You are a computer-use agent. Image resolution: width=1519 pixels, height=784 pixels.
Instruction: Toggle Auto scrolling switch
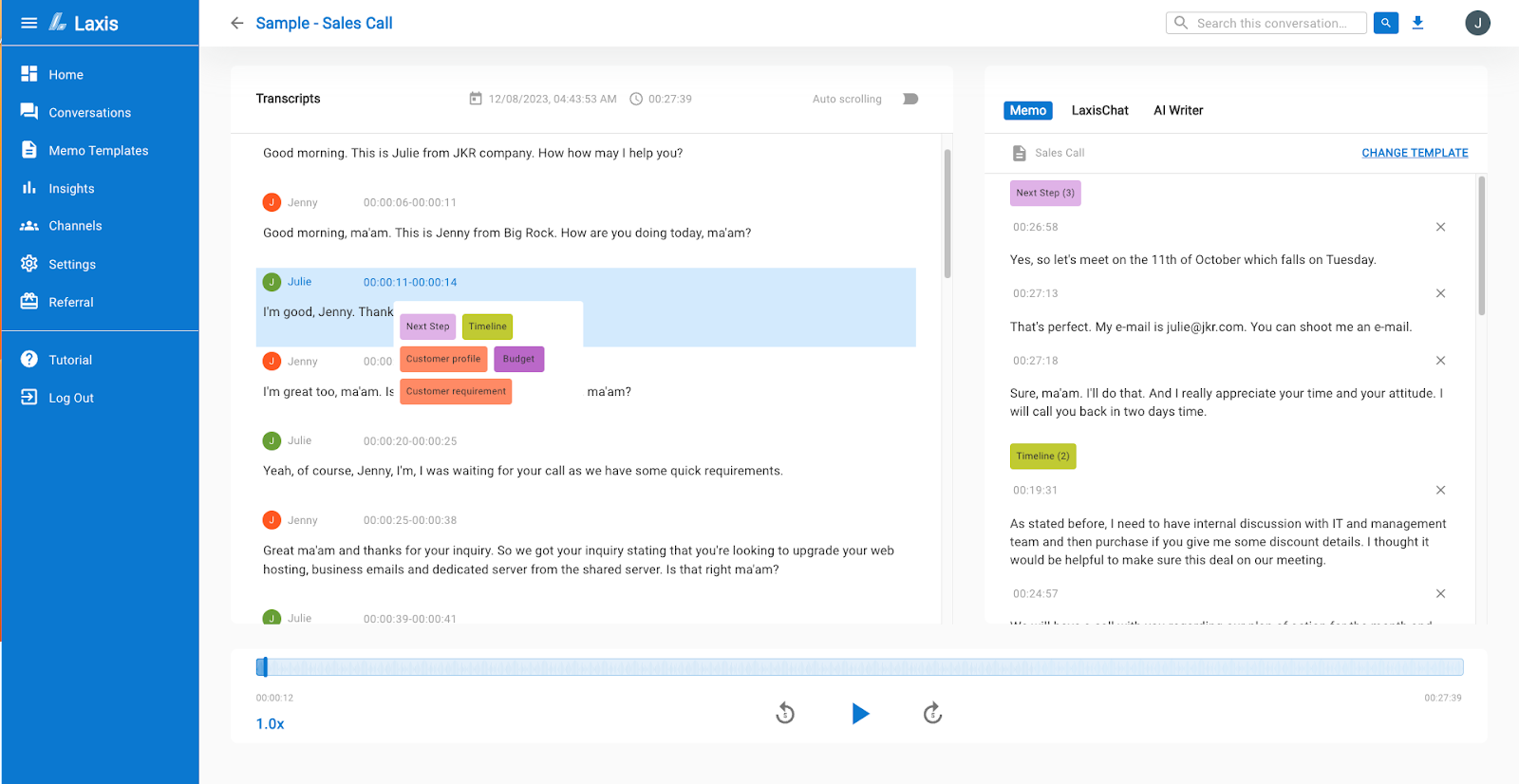click(910, 99)
